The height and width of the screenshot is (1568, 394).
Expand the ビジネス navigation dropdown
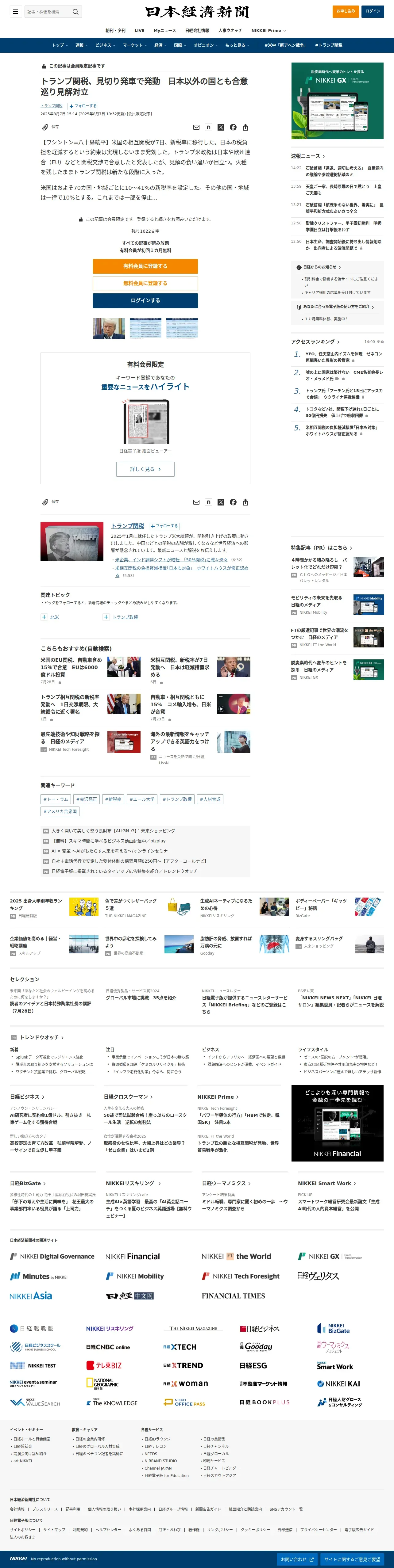(x=105, y=45)
